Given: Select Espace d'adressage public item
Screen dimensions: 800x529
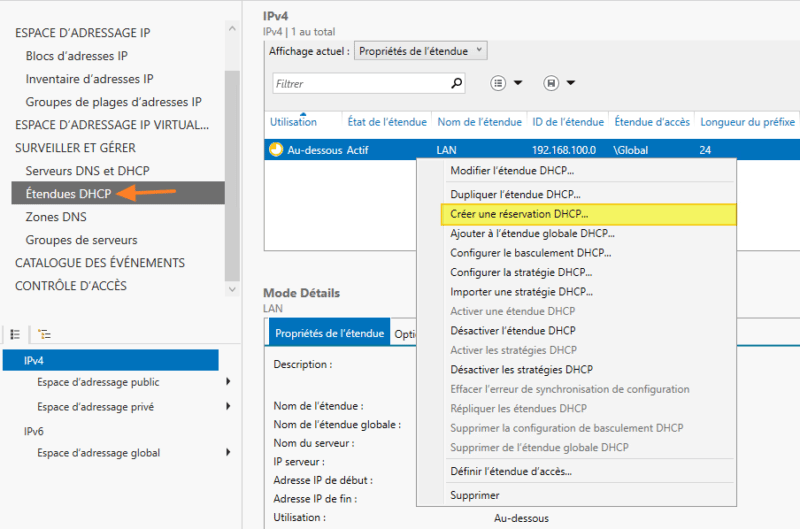Looking at the screenshot, I should [98, 382].
